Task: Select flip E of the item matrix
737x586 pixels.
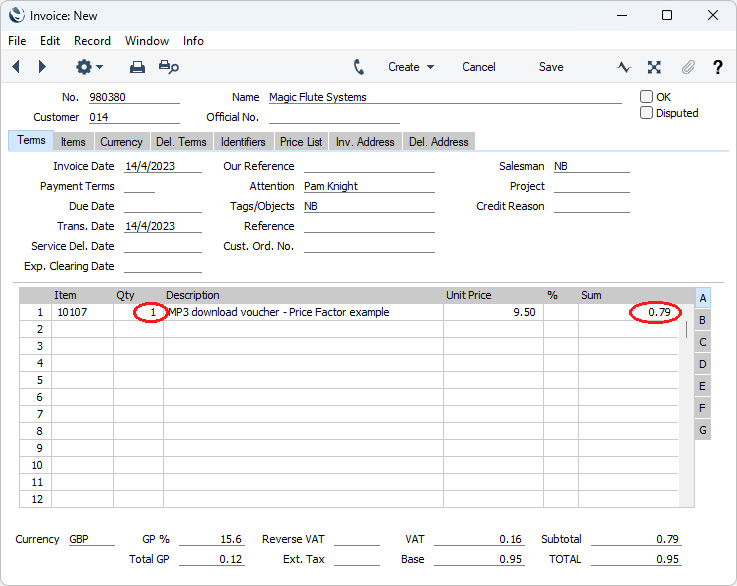Action: 702,386
